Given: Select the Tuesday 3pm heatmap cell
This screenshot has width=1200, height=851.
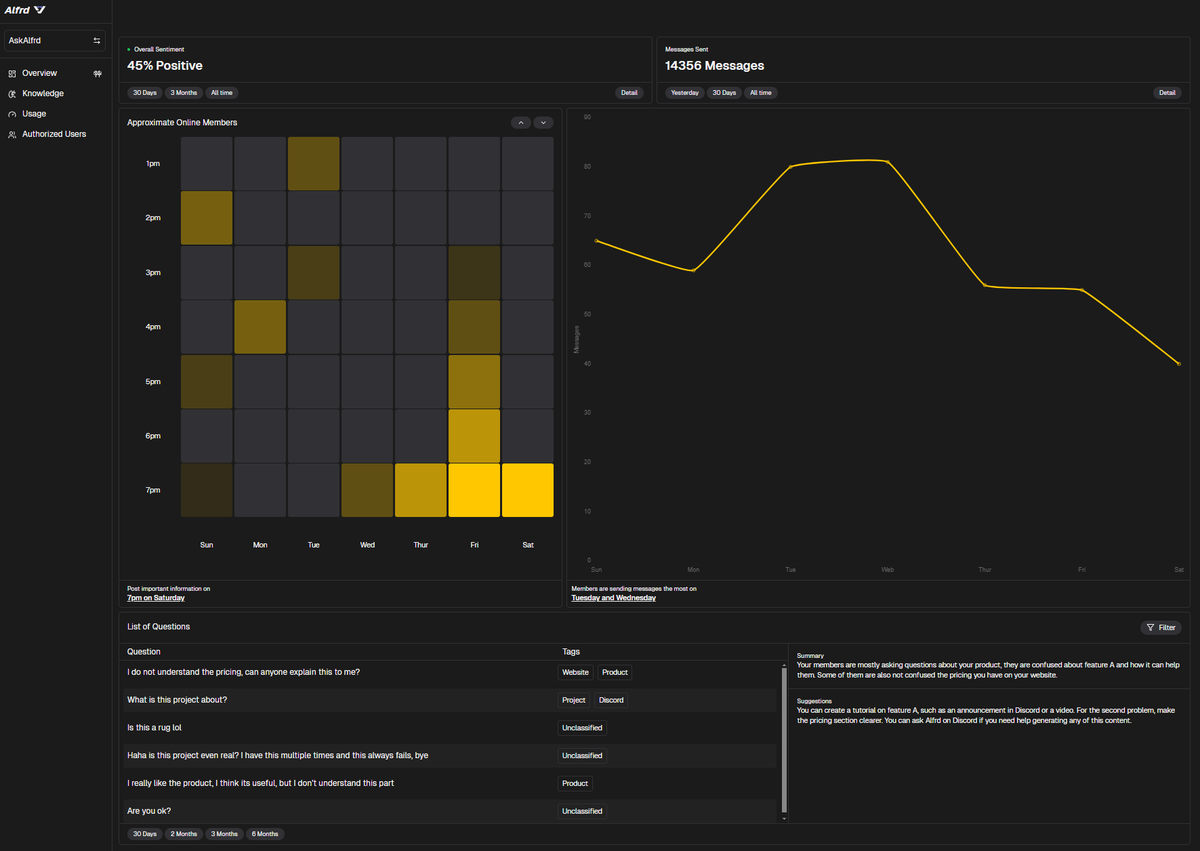Looking at the screenshot, I should (314, 272).
